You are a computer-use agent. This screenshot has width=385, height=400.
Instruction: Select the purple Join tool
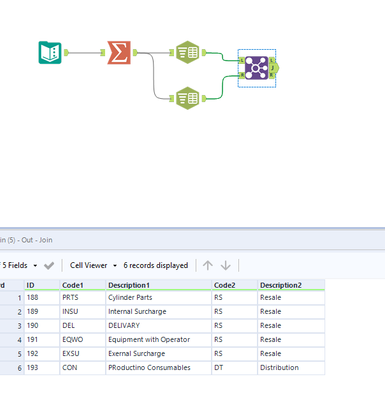pos(256,68)
